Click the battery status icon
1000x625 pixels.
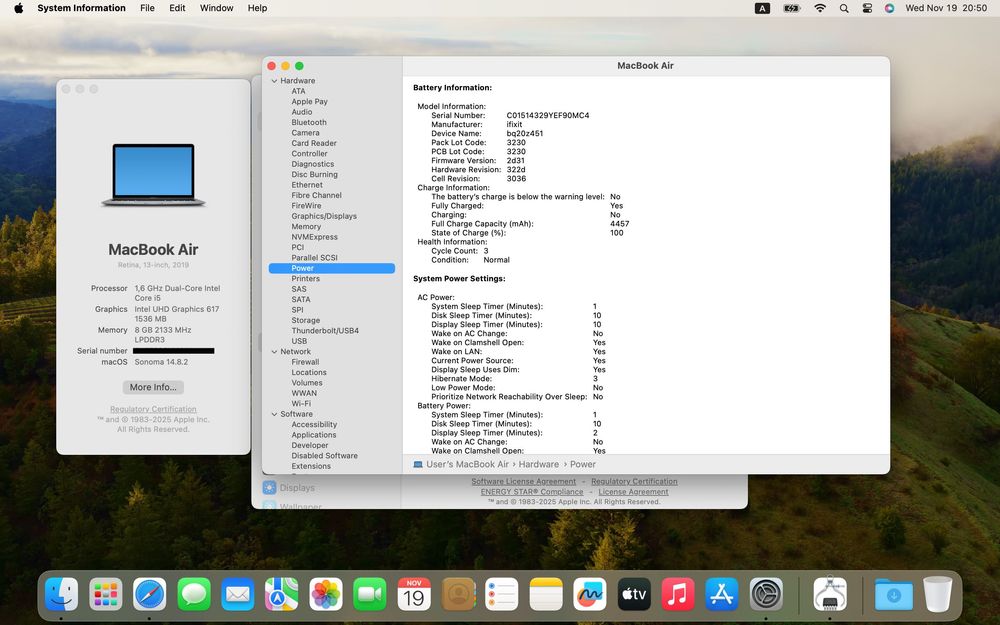coord(791,8)
